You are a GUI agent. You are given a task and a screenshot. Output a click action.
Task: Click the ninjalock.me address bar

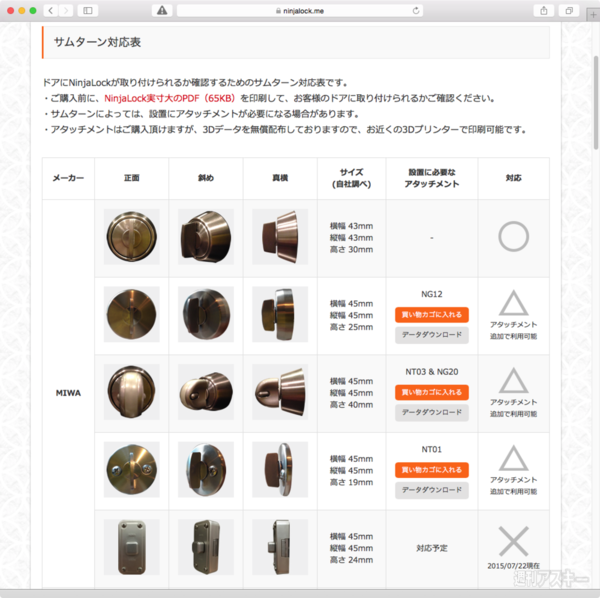300,11
